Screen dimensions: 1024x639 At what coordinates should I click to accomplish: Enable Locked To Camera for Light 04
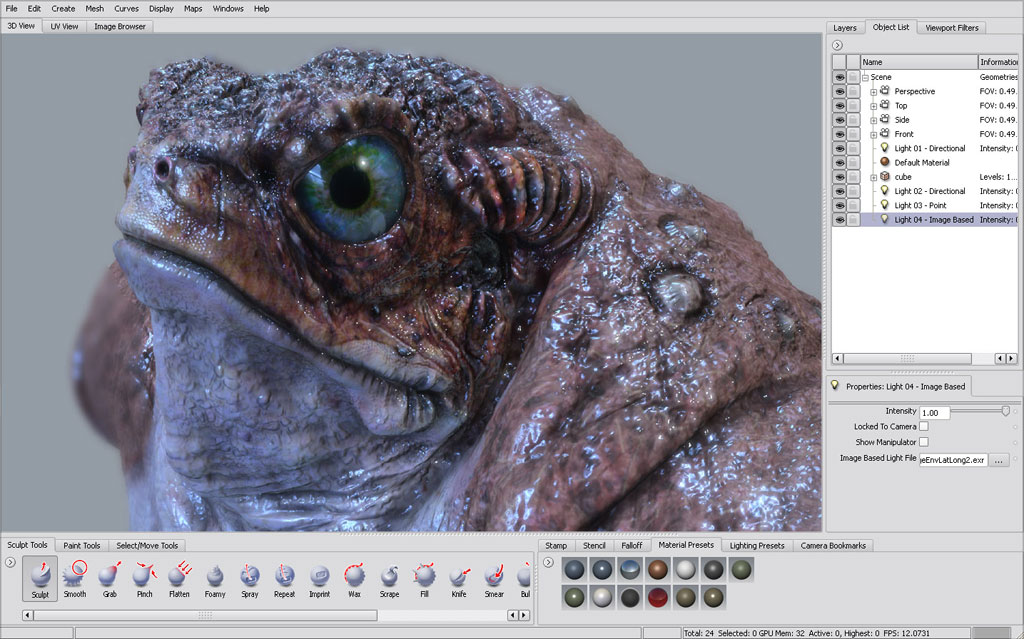pyautogui.click(x=926, y=426)
